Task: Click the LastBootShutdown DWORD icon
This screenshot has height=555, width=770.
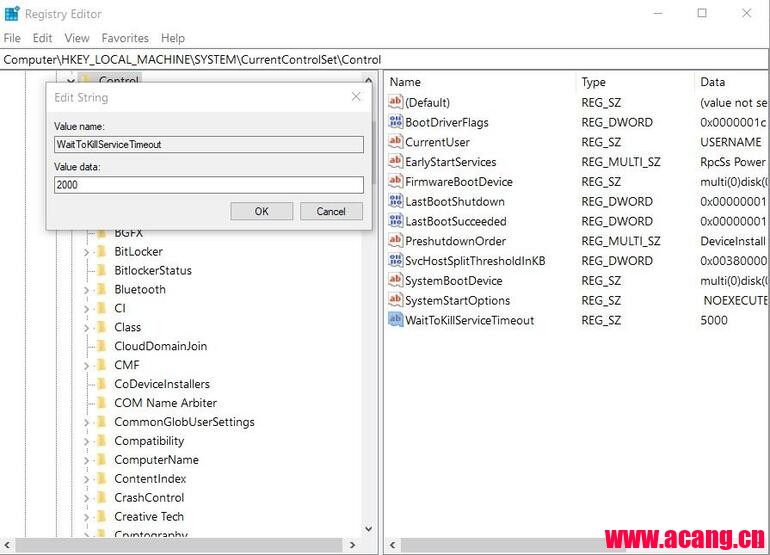Action: pos(395,201)
